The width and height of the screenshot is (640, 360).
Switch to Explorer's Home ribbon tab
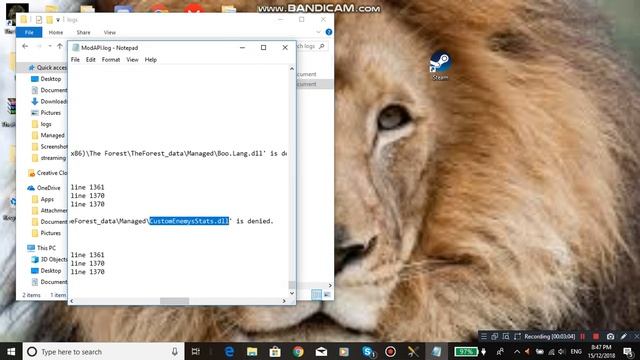click(x=56, y=32)
